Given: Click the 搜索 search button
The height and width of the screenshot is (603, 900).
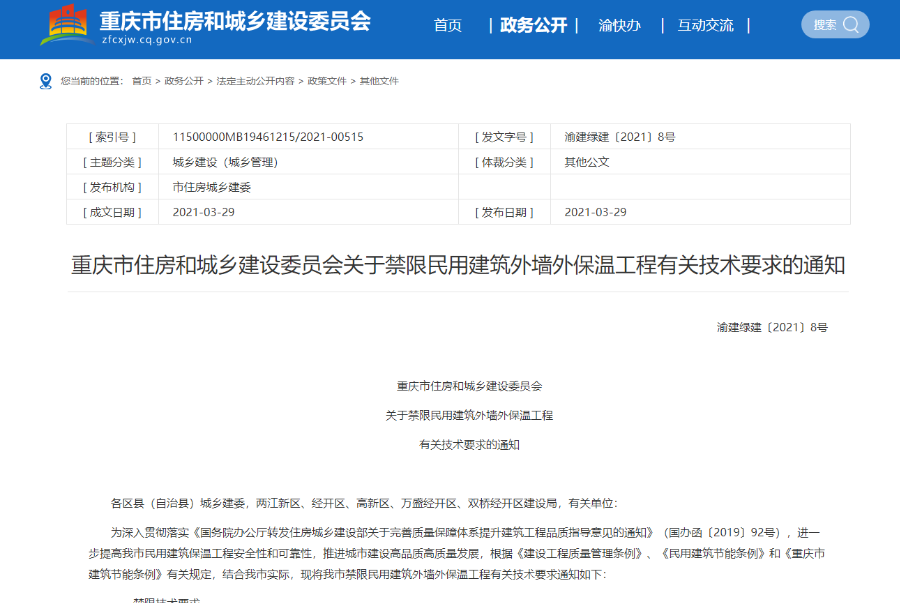Looking at the screenshot, I should coord(835,24).
